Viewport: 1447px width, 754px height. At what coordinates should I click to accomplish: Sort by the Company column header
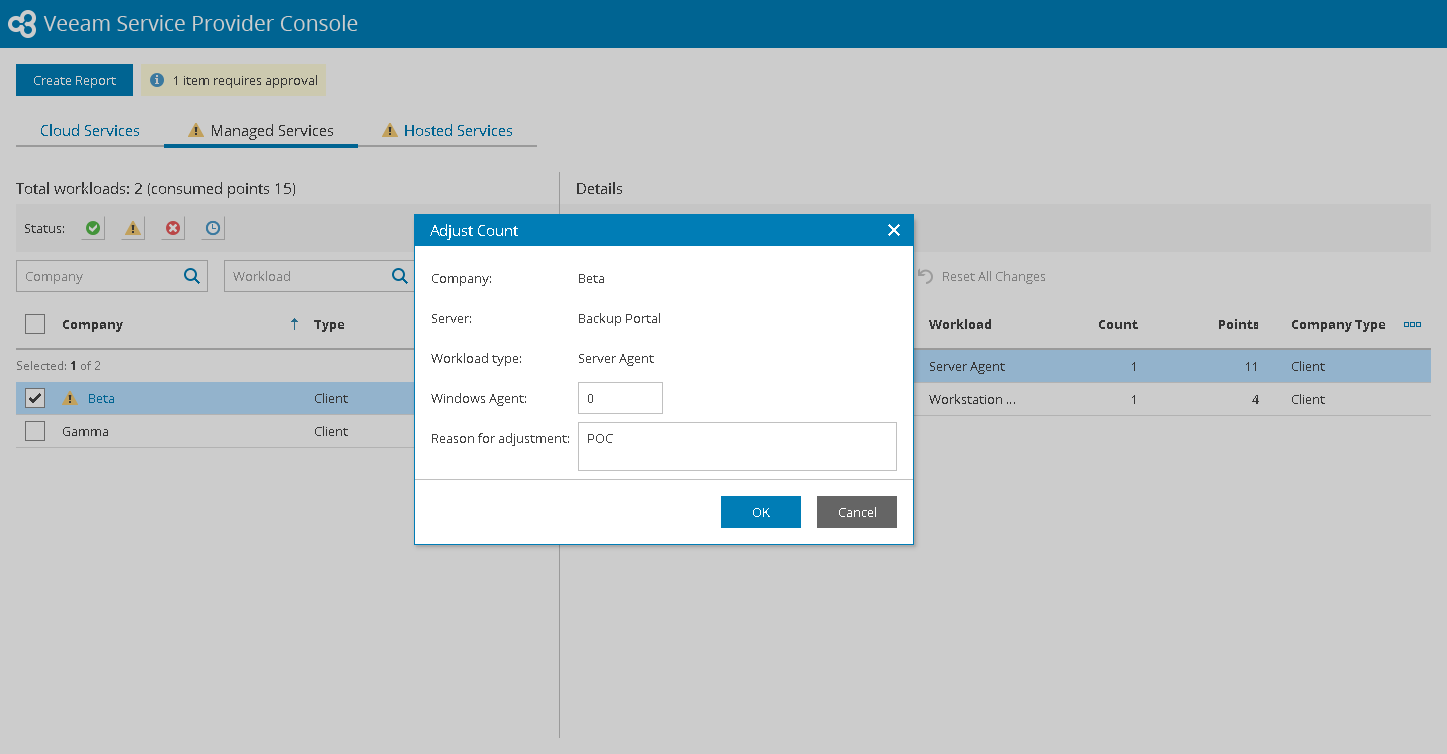[92, 324]
